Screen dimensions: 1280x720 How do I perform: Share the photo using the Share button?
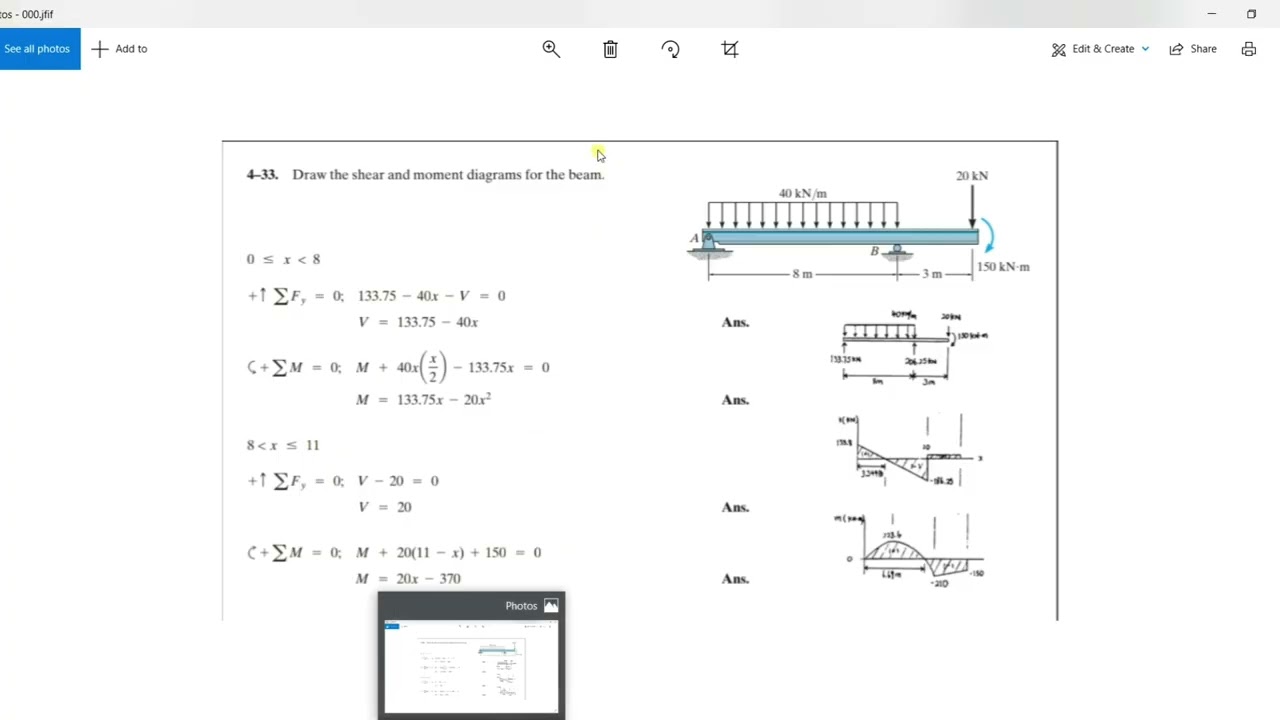(x=1193, y=48)
